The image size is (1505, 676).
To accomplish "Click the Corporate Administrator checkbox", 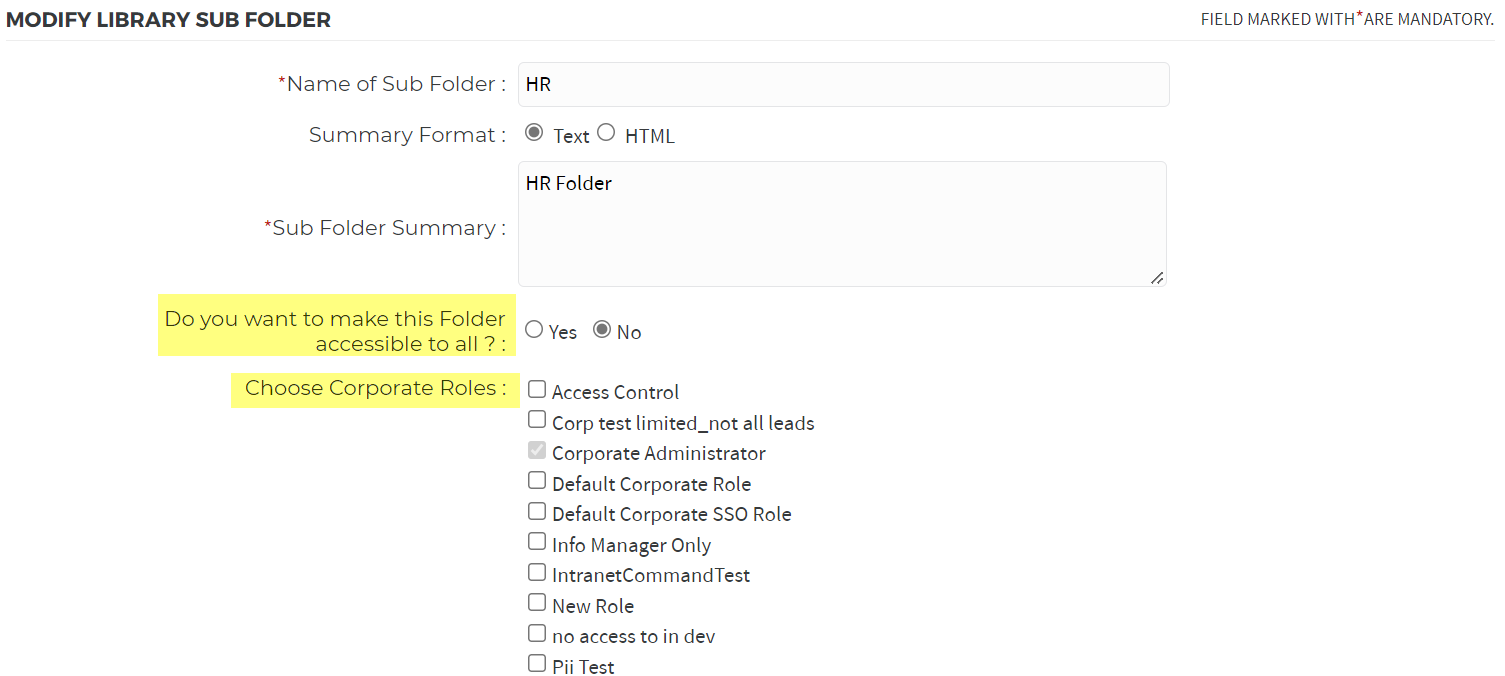I will click(x=537, y=451).
